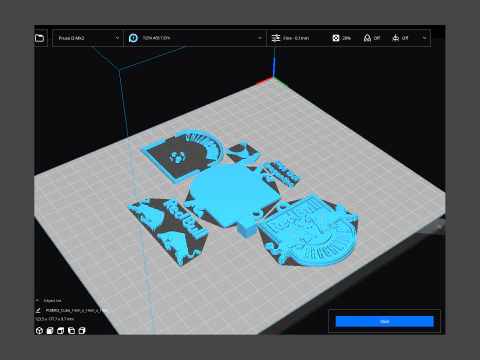Open the Fine 0.1 mm profile settings
480x360 pixels.
[290, 38]
